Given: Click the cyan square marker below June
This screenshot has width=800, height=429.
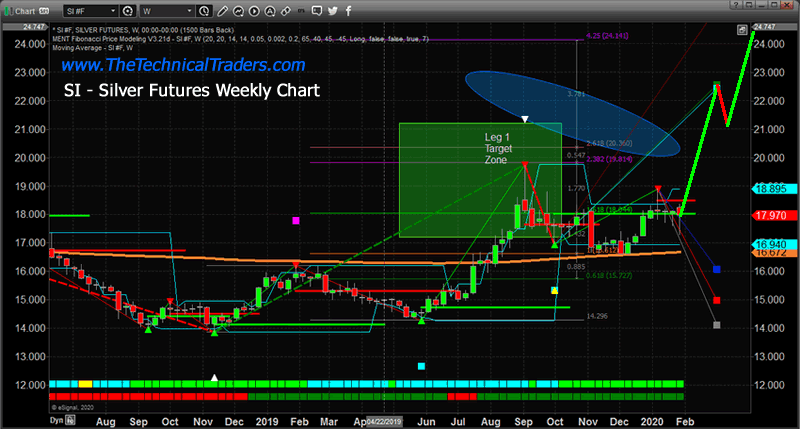Looking at the screenshot, I should (x=421, y=366).
